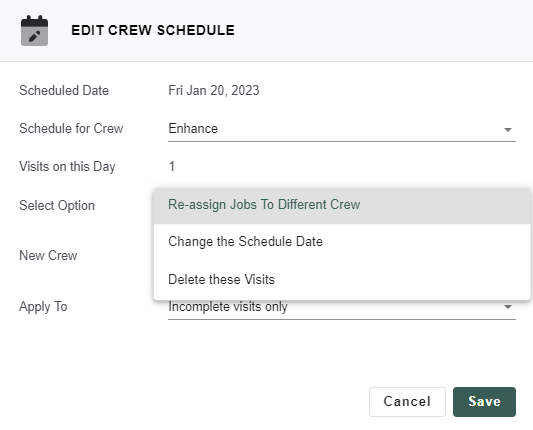This screenshot has width=533, height=430.
Task: Click the Enhance crew selection field
Action: pyautogui.click(x=342, y=129)
